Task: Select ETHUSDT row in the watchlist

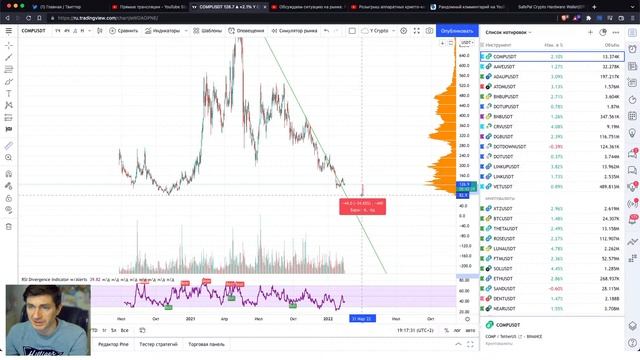Action: click(x=552, y=278)
